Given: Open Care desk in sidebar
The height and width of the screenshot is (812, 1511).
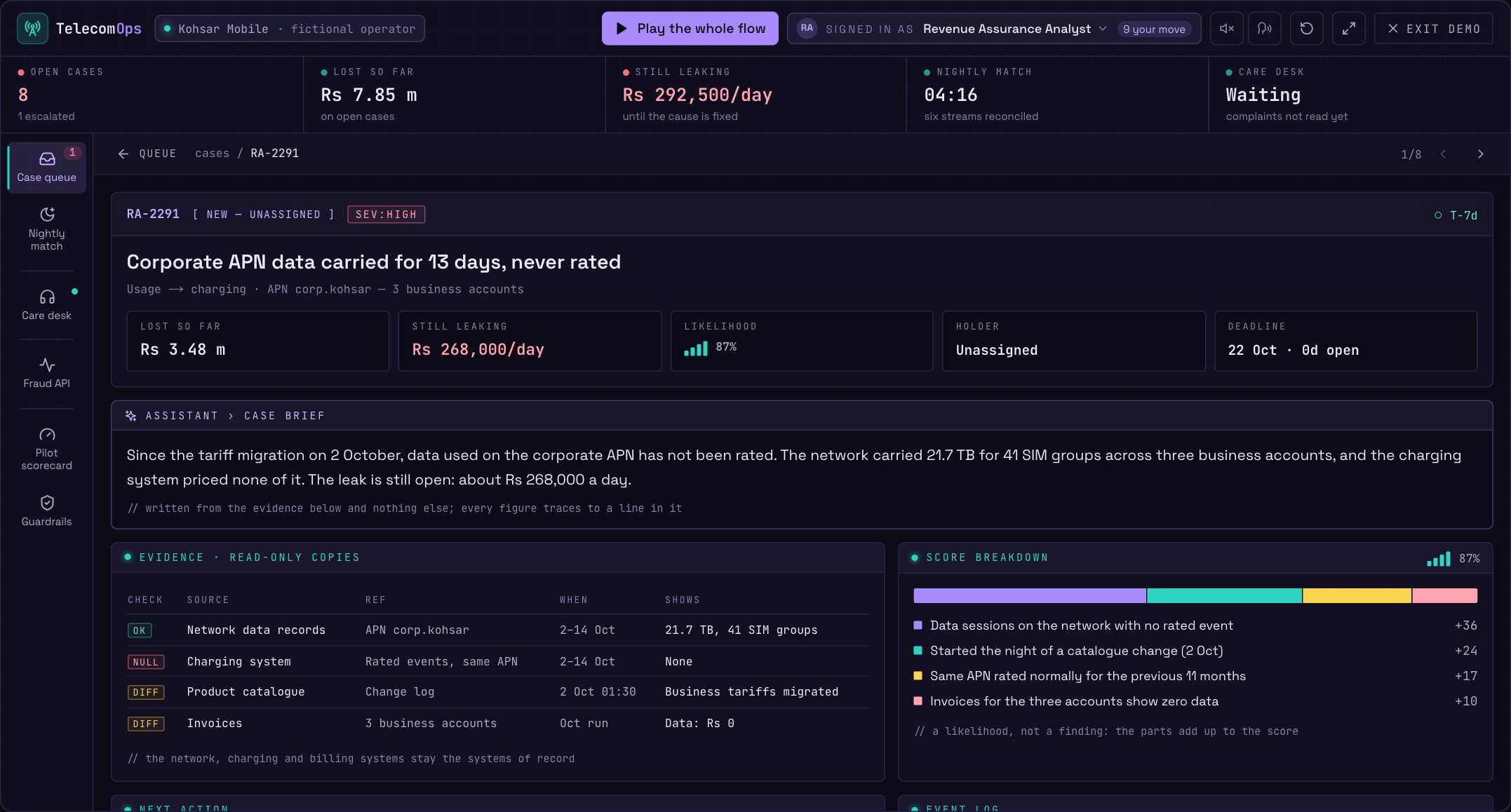Looking at the screenshot, I should point(47,305).
